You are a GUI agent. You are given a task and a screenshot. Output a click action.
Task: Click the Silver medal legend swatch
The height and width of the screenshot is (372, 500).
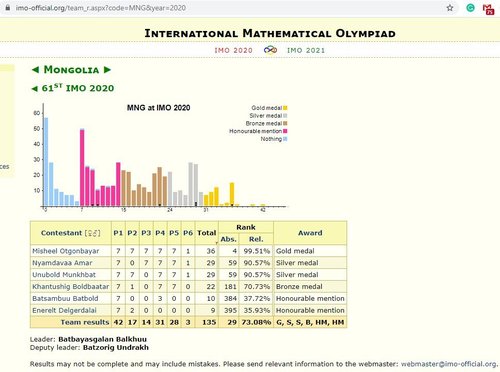[285, 116]
